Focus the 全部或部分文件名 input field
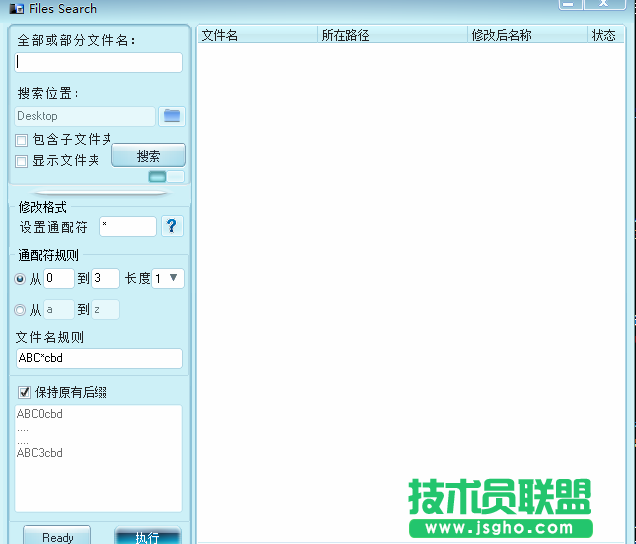 click(99, 62)
